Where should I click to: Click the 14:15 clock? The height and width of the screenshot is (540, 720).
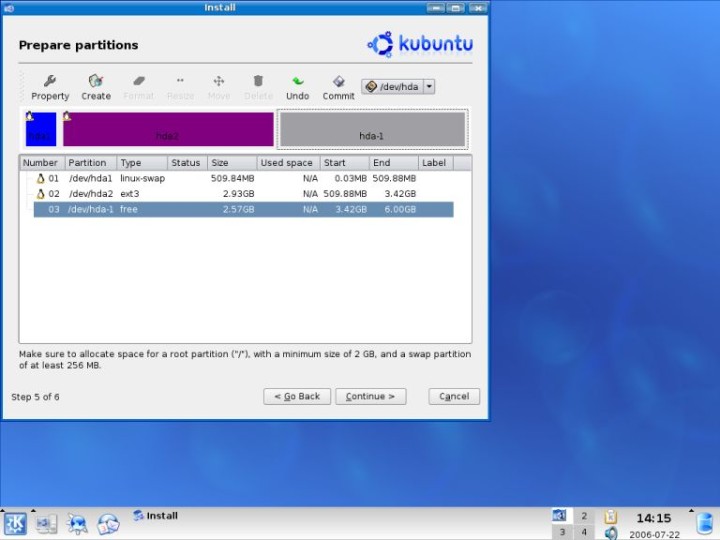point(653,518)
